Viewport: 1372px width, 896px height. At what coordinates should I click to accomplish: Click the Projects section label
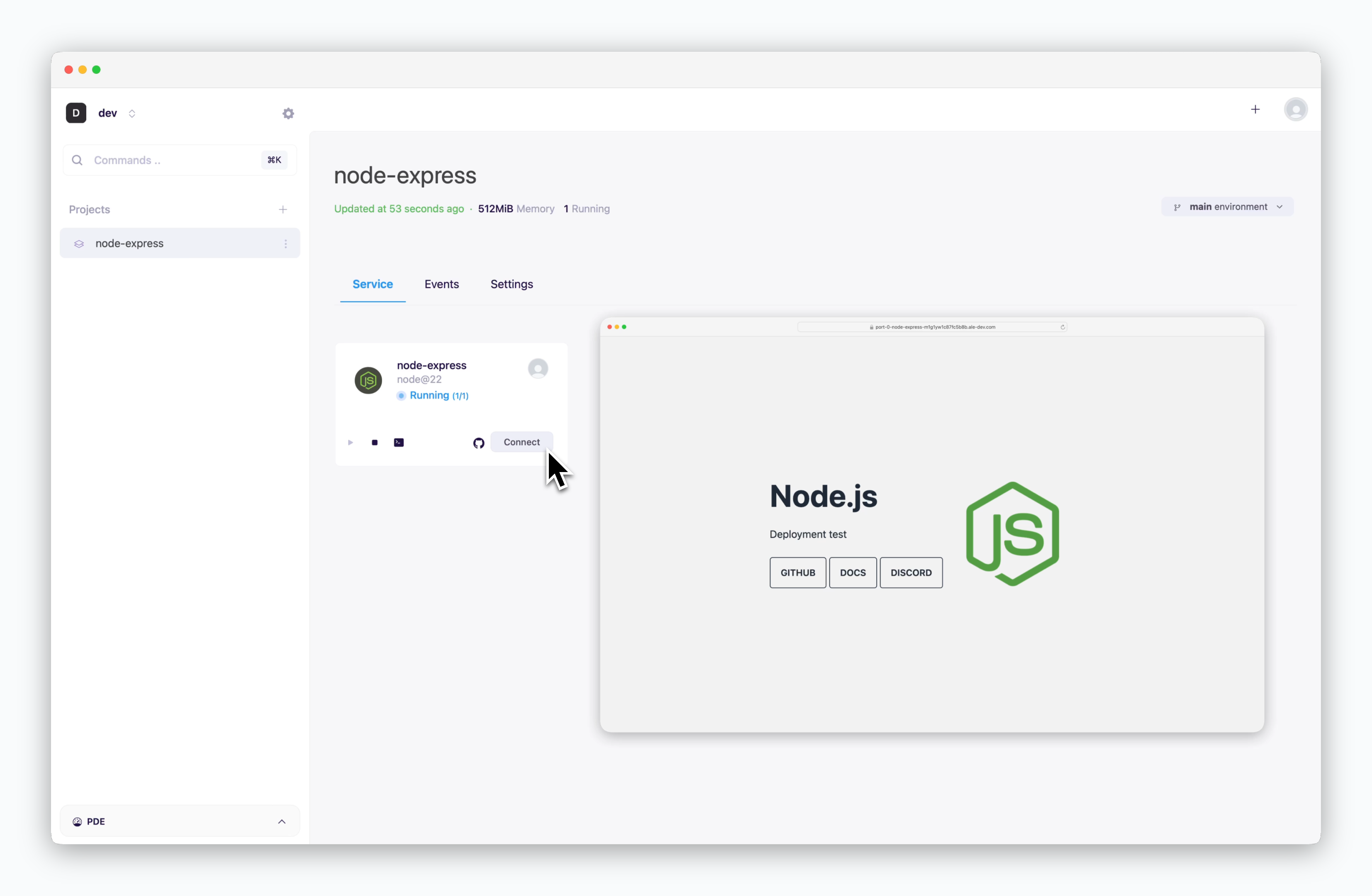coord(89,210)
